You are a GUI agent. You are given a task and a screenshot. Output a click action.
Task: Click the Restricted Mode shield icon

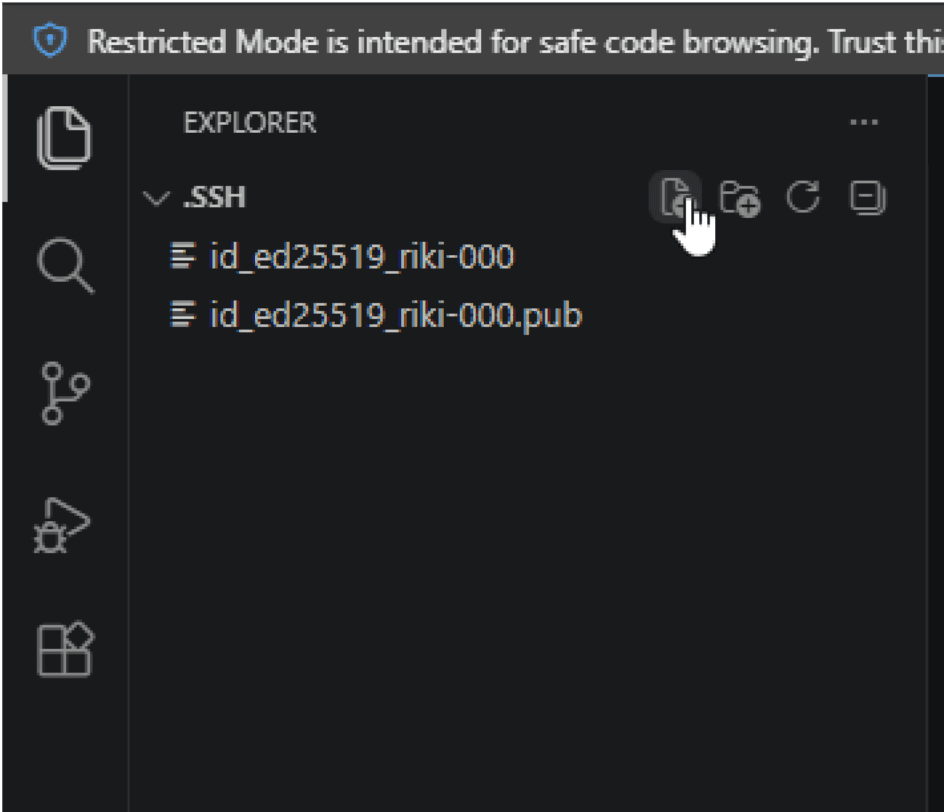click(x=51, y=40)
